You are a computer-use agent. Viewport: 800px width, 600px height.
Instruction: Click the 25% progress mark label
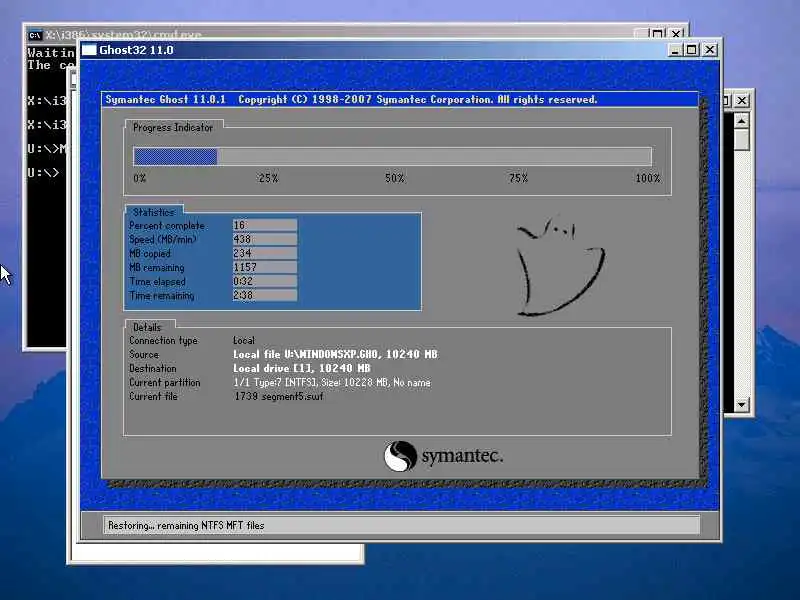point(268,178)
